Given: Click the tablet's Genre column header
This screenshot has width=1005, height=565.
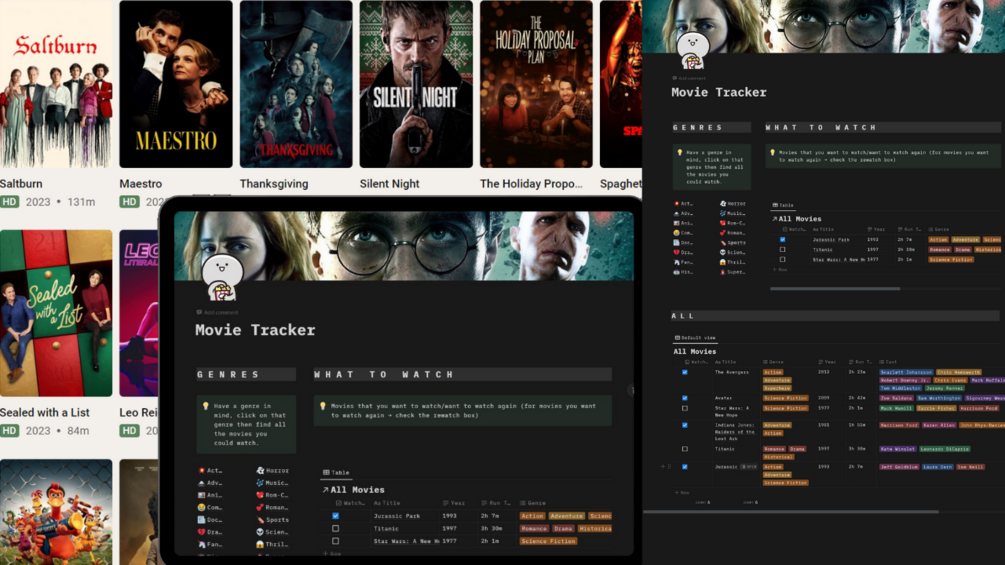Looking at the screenshot, I should tap(533, 503).
